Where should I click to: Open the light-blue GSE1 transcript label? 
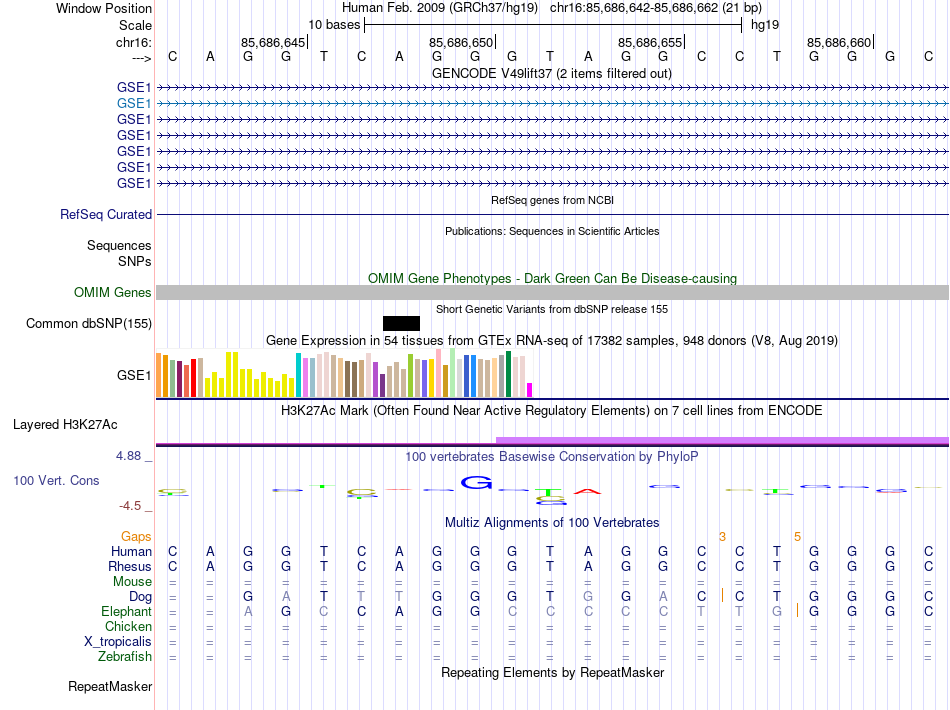(134, 103)
